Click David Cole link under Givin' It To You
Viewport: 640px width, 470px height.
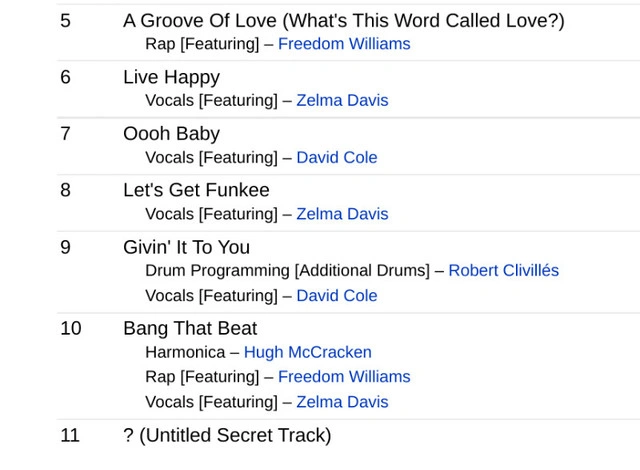coord(336,296)
